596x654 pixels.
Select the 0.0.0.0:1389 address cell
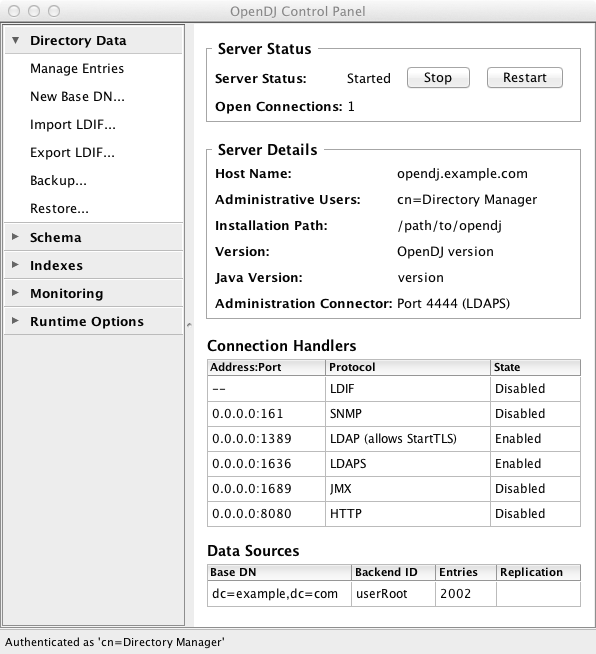[266, 439]
